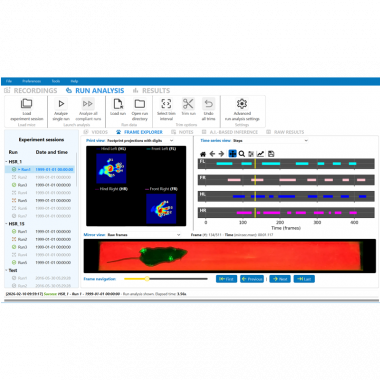380x380 pixels.
Task: Jump to Last frame
Action: pos(304,279)
